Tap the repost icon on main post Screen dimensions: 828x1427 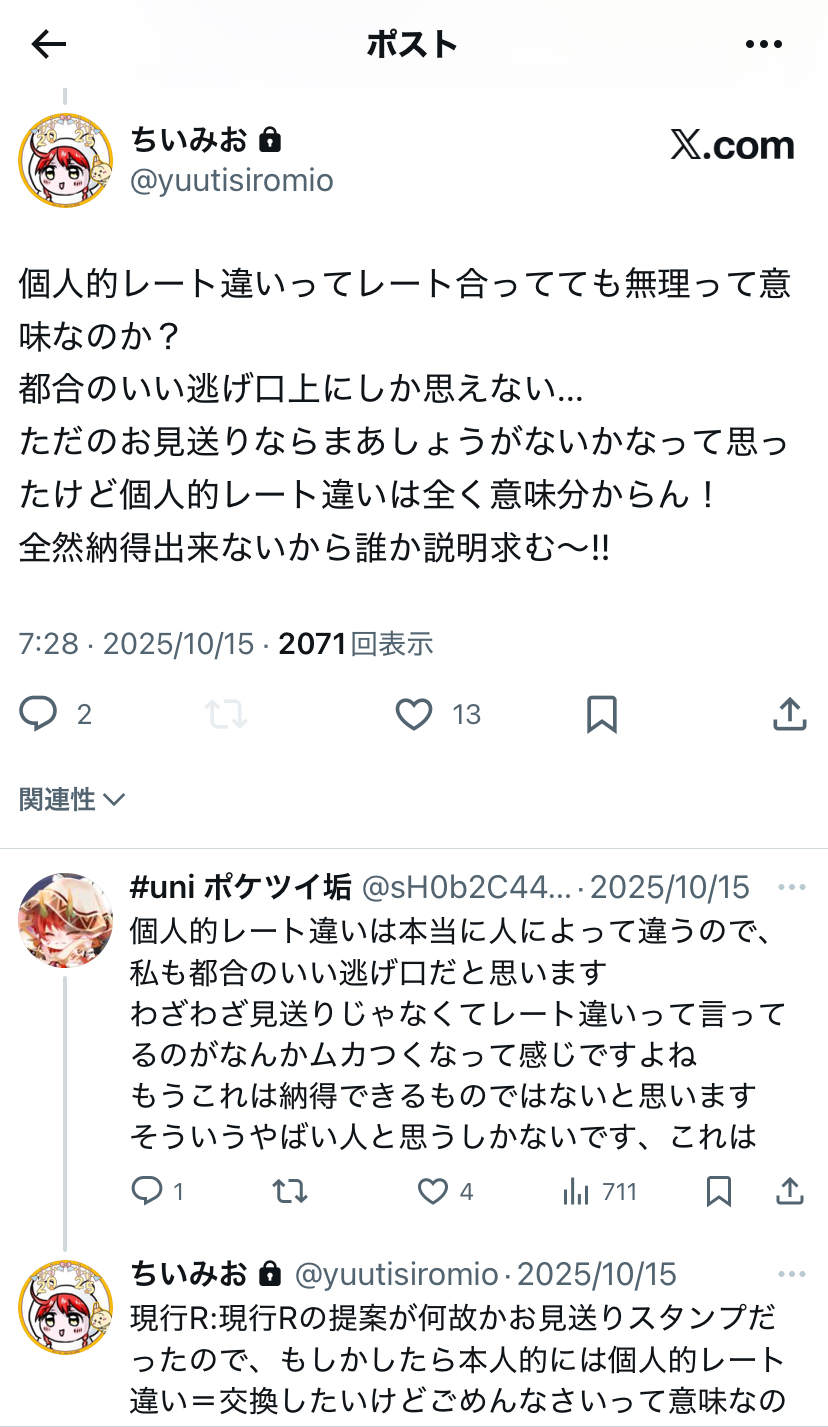(226, 714)
